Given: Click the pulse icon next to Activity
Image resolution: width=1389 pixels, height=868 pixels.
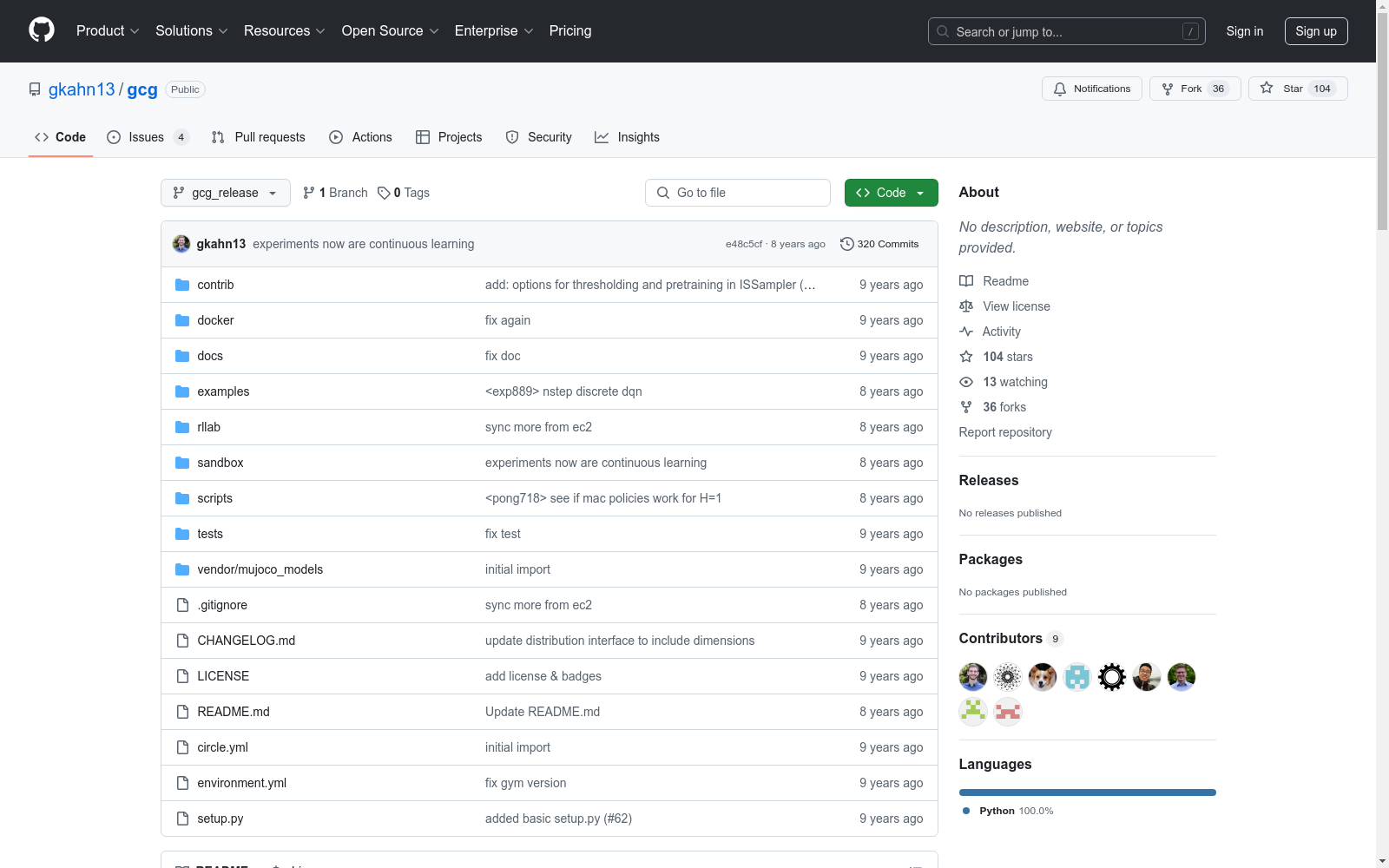Looking at the screenshot, I should [966, 332].
